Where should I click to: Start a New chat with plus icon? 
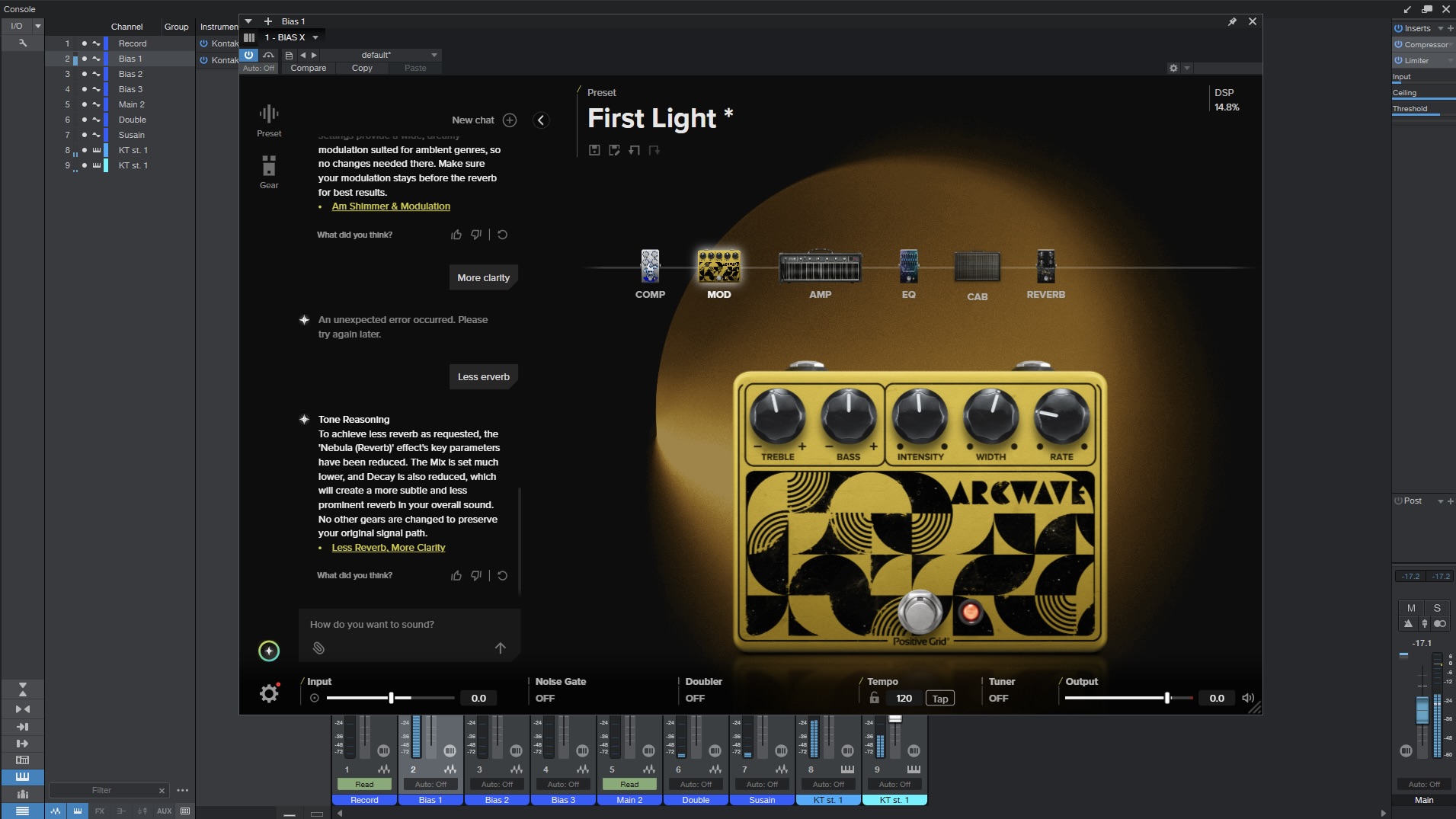tap(510, 120)
